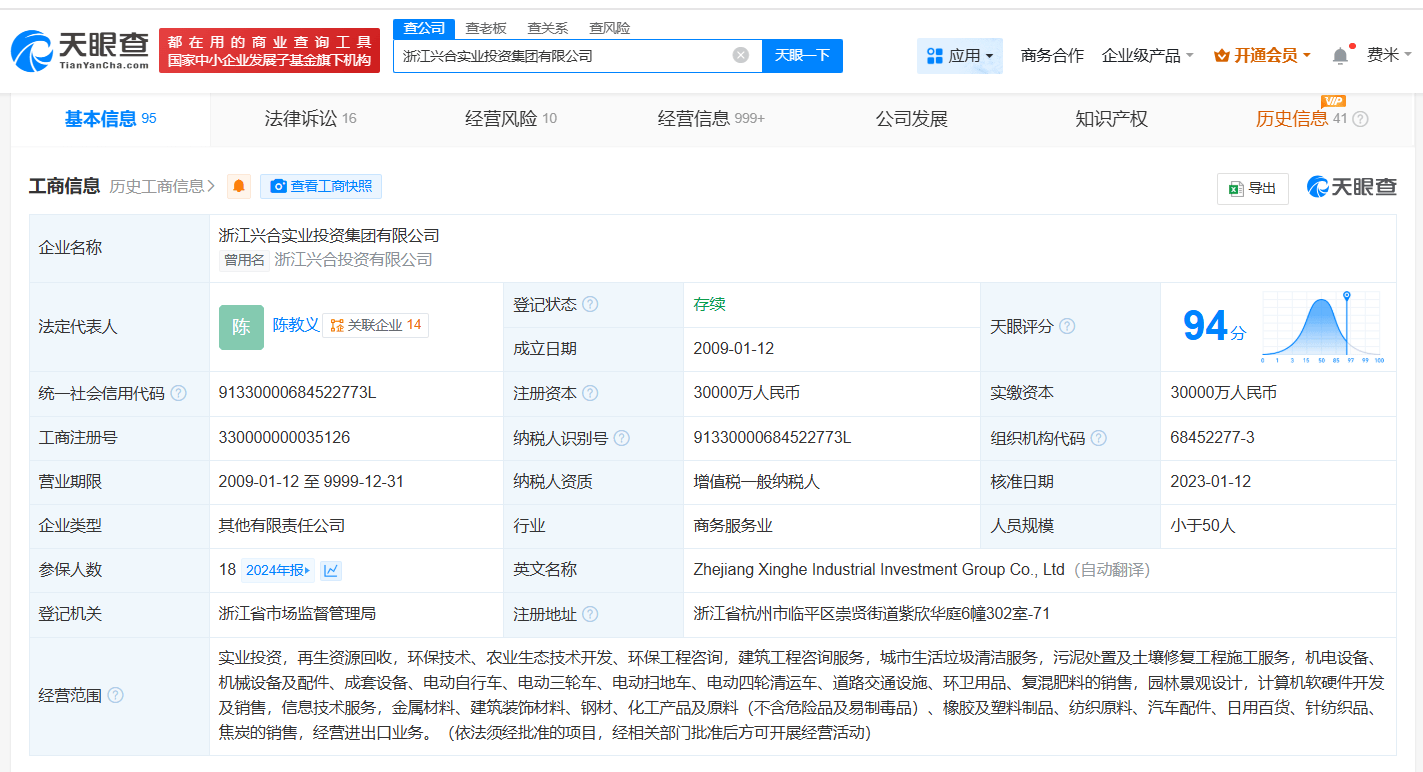
Task: Open the 费米 account dropdown
Action: [1388, 56]
